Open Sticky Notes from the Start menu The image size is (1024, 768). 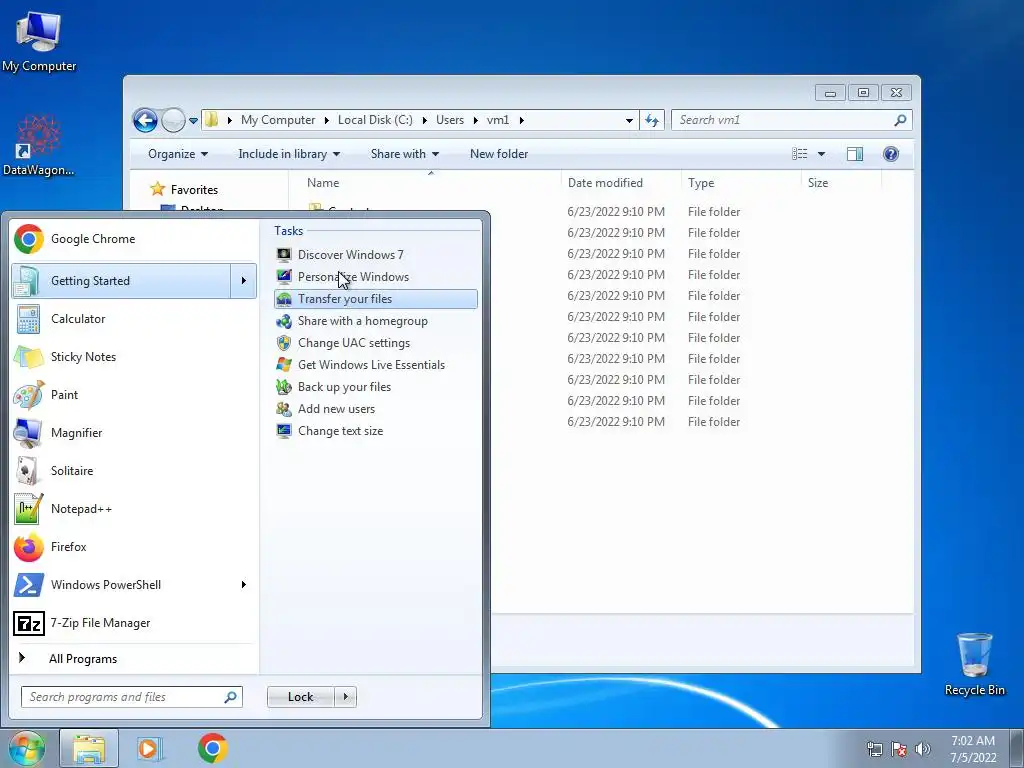tap(134, 357)
